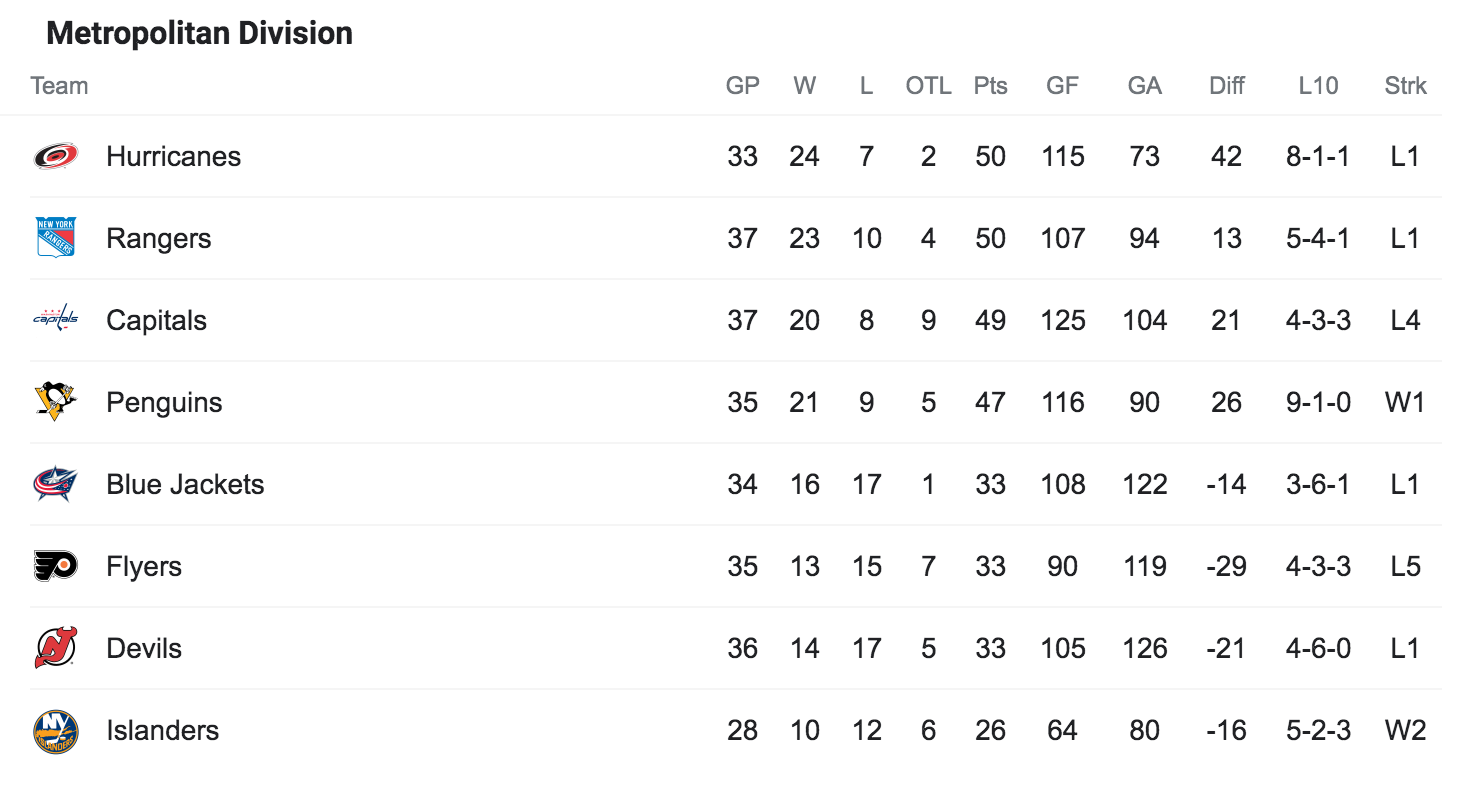Open the Penguins team name link
Image resolution: width=1472 pixels, height=800 pixels.
(165, 403)
